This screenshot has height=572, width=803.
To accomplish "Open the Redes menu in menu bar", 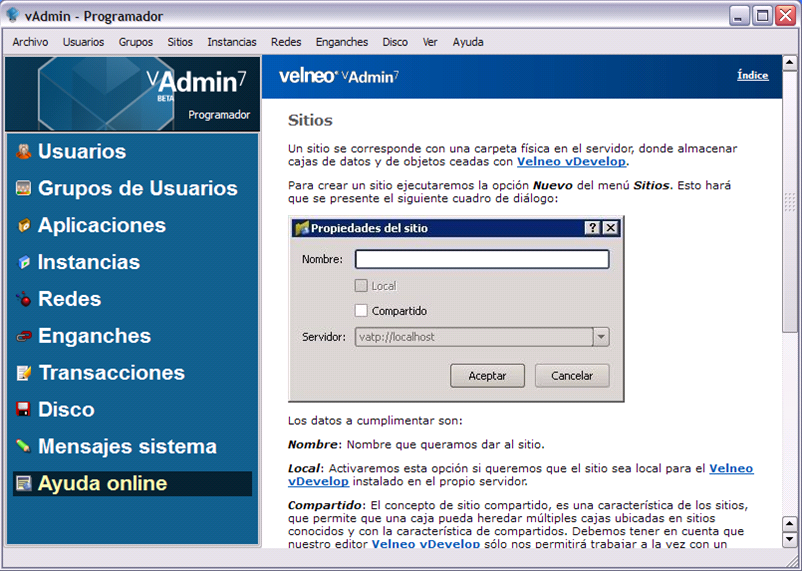I will pyautogui.click(x=286, y=42).
